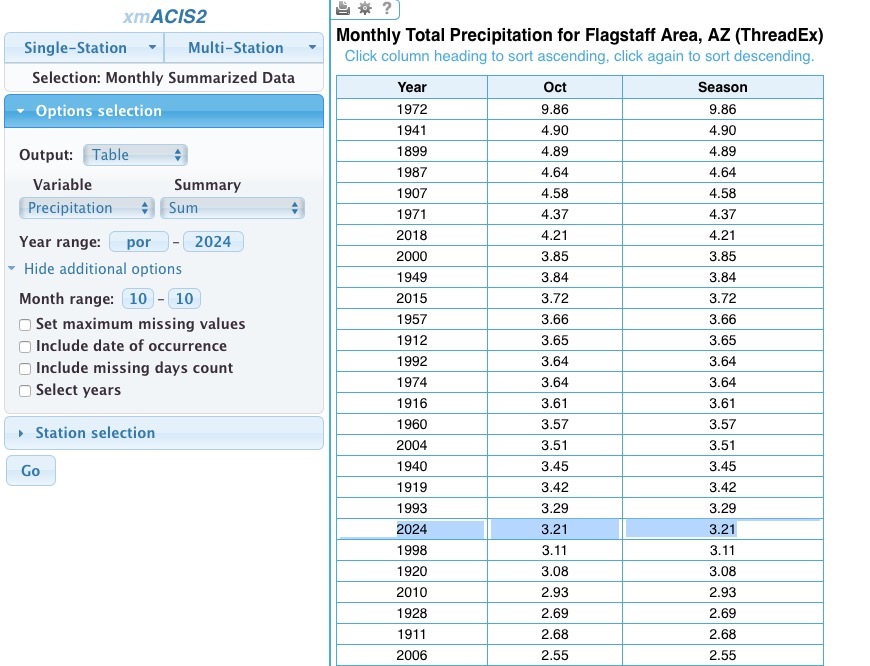Sort the table by Oct column heading
Screen dimensions: 870x666
pos(555,87)
